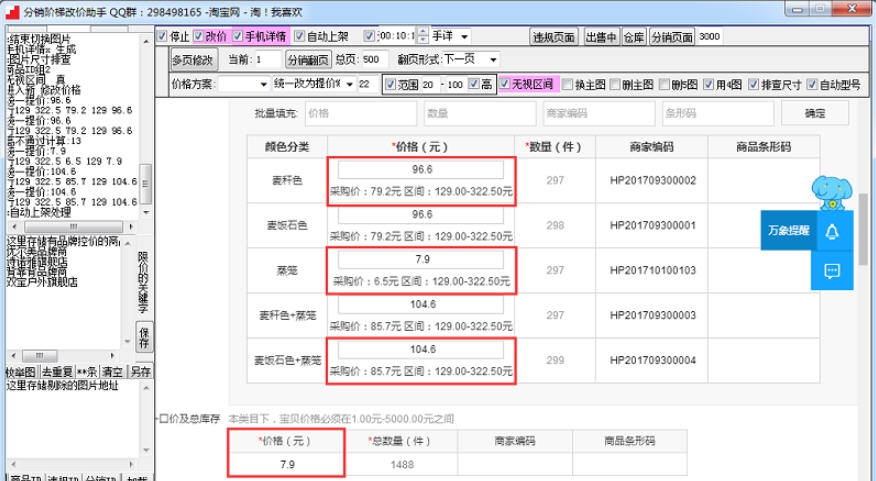The image size is (876, 481).
Task: Click the red app icon in the title bar
Action: (x=12, y=12)
